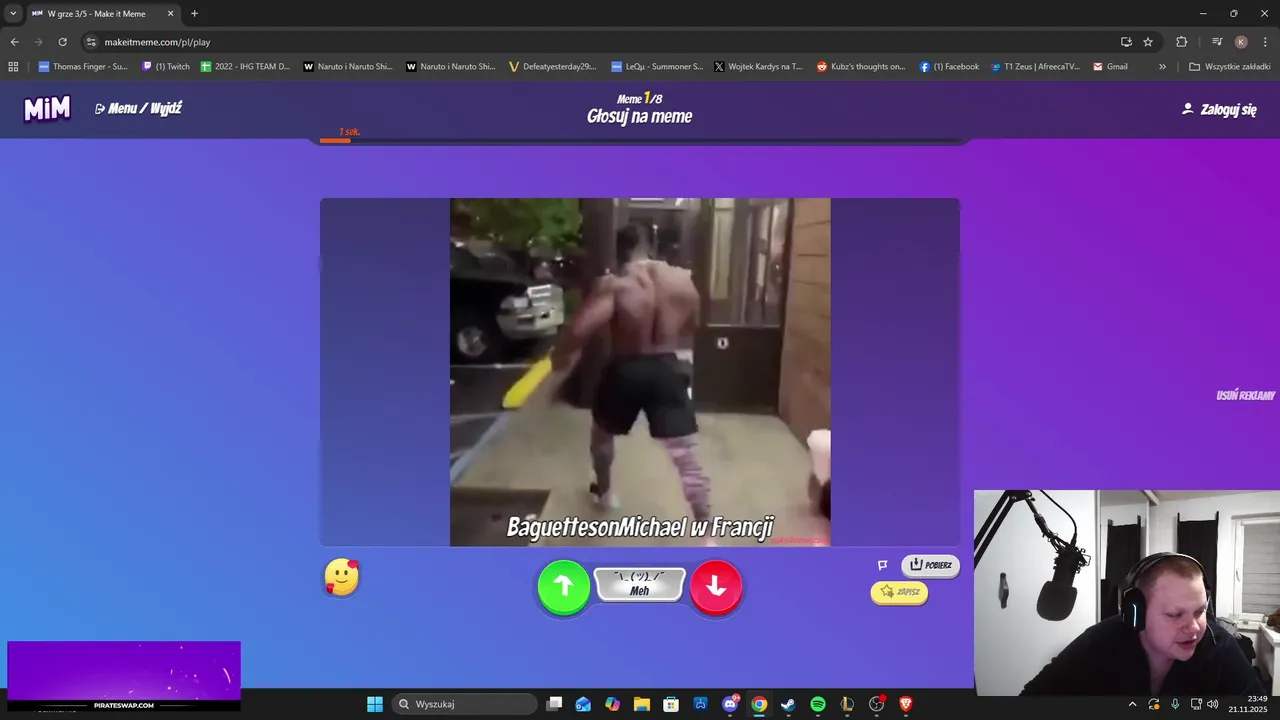Save meme with Zapisz button

click(x=899, y=592)
